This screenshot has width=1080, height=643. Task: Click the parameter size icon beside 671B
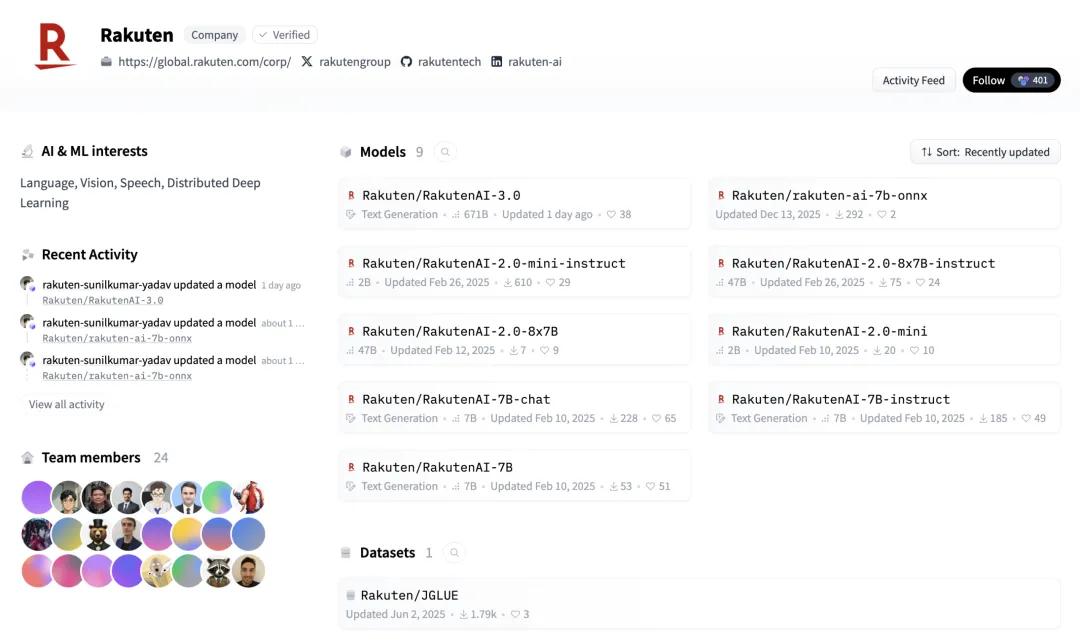[456, 215]
